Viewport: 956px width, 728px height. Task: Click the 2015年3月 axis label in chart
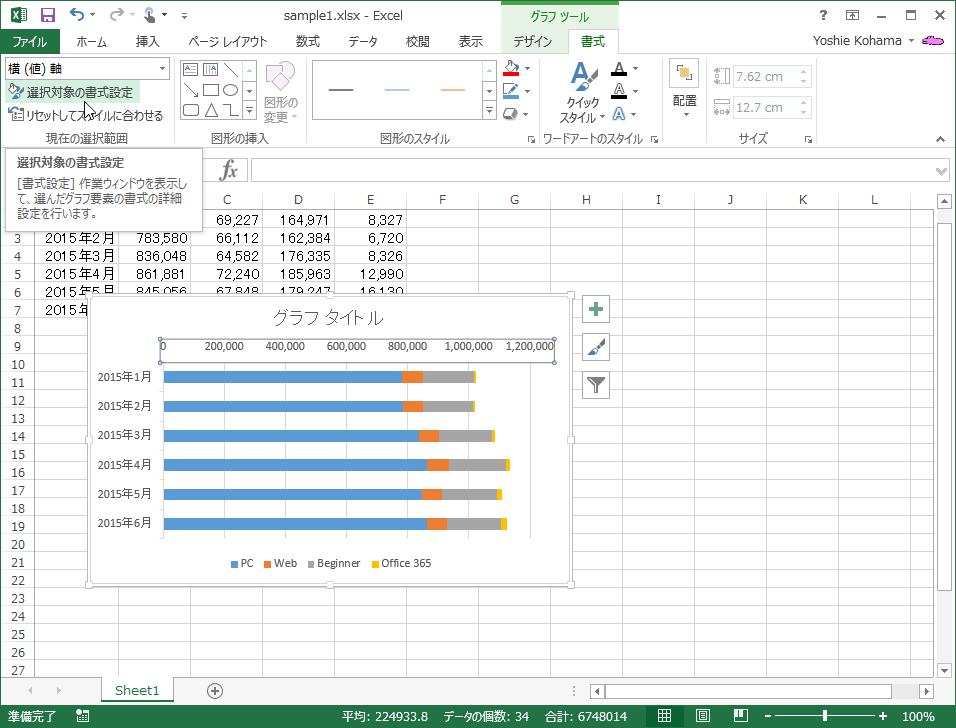pyautogui.click(x=124, y=435)
